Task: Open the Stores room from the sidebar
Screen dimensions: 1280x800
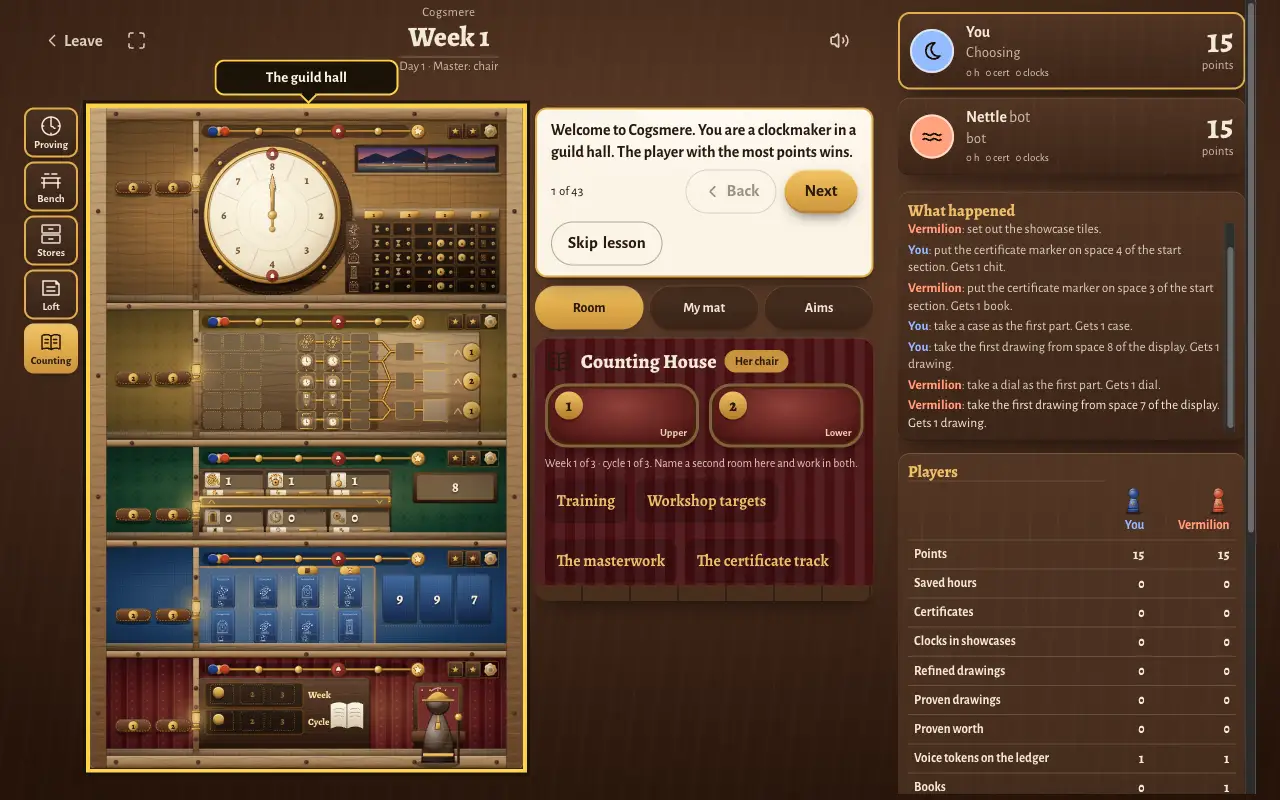Action: pos(51,241)
